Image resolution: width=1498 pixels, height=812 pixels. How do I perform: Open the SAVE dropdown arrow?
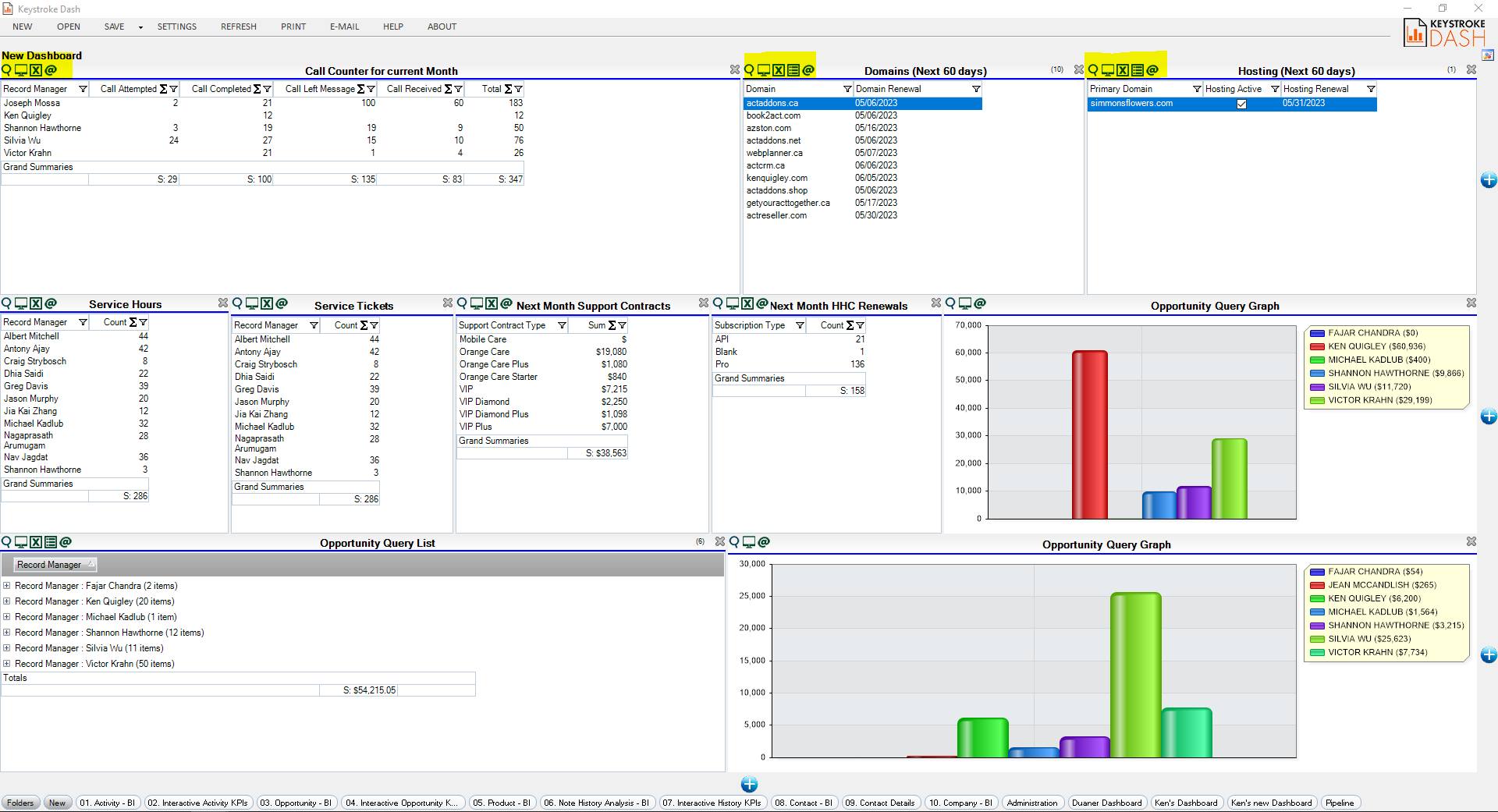[140, 27]
